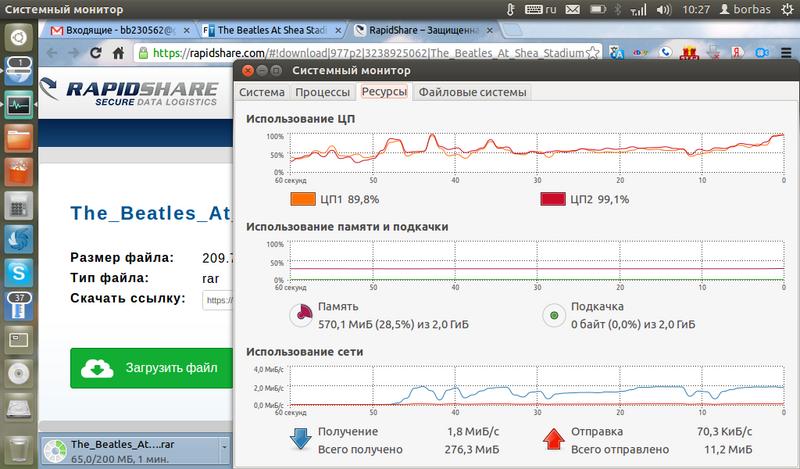
Task: Open the Chrome hamburger menu
Action: (786, 53)
